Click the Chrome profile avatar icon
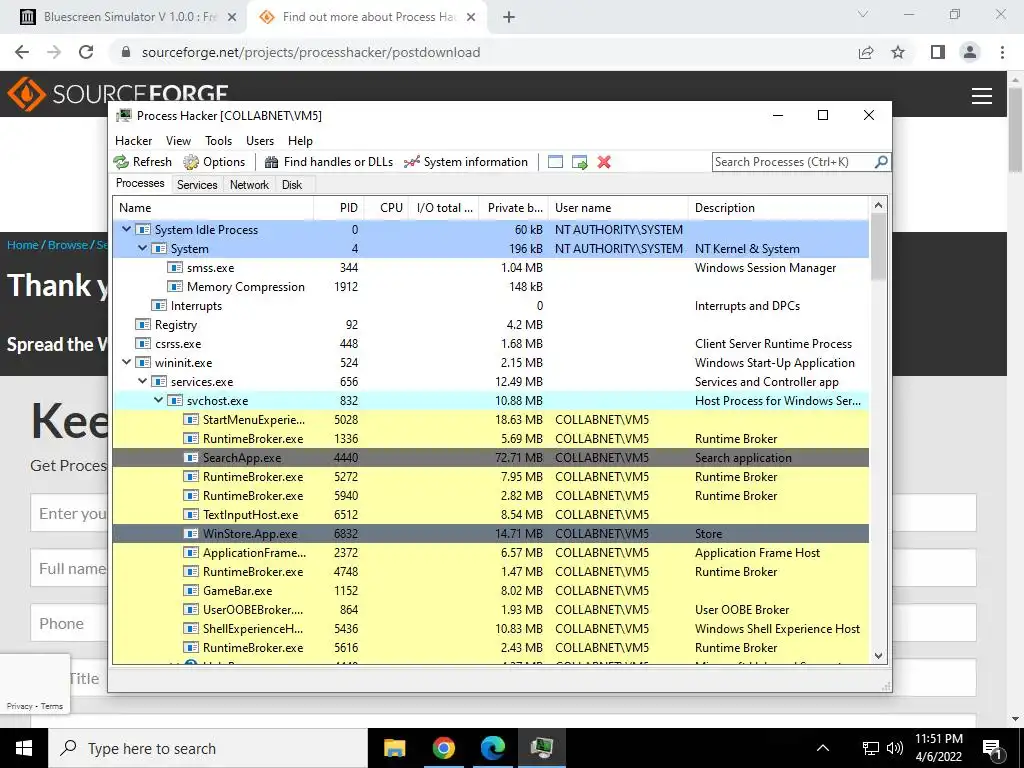This screenshot has height=768, width=1024. click(x=970, y=52)
